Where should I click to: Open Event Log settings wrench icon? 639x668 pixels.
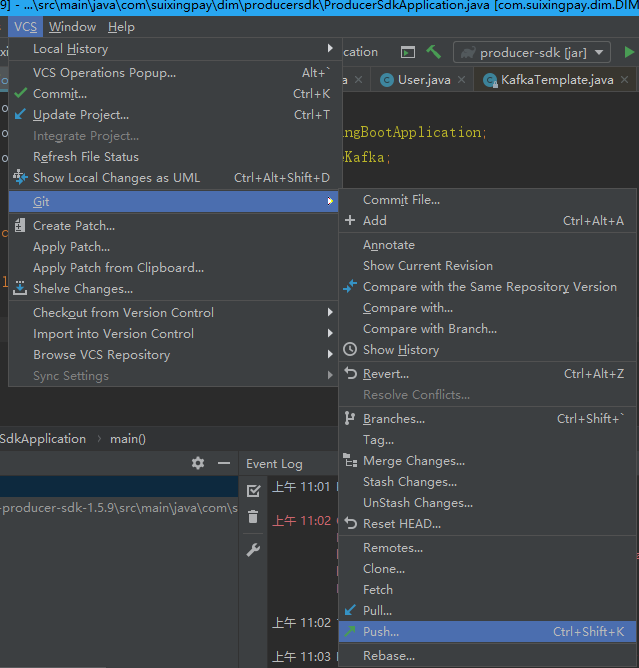click(253, 549)
